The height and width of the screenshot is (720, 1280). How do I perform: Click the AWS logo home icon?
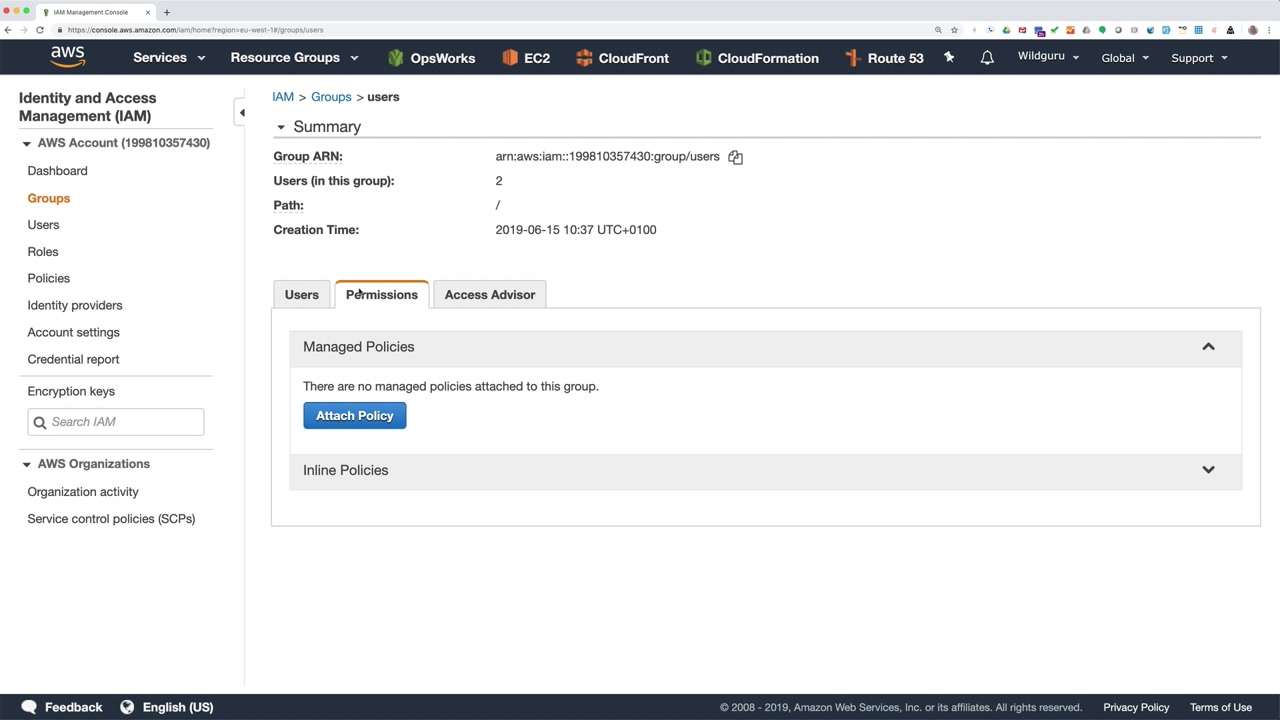68,57
